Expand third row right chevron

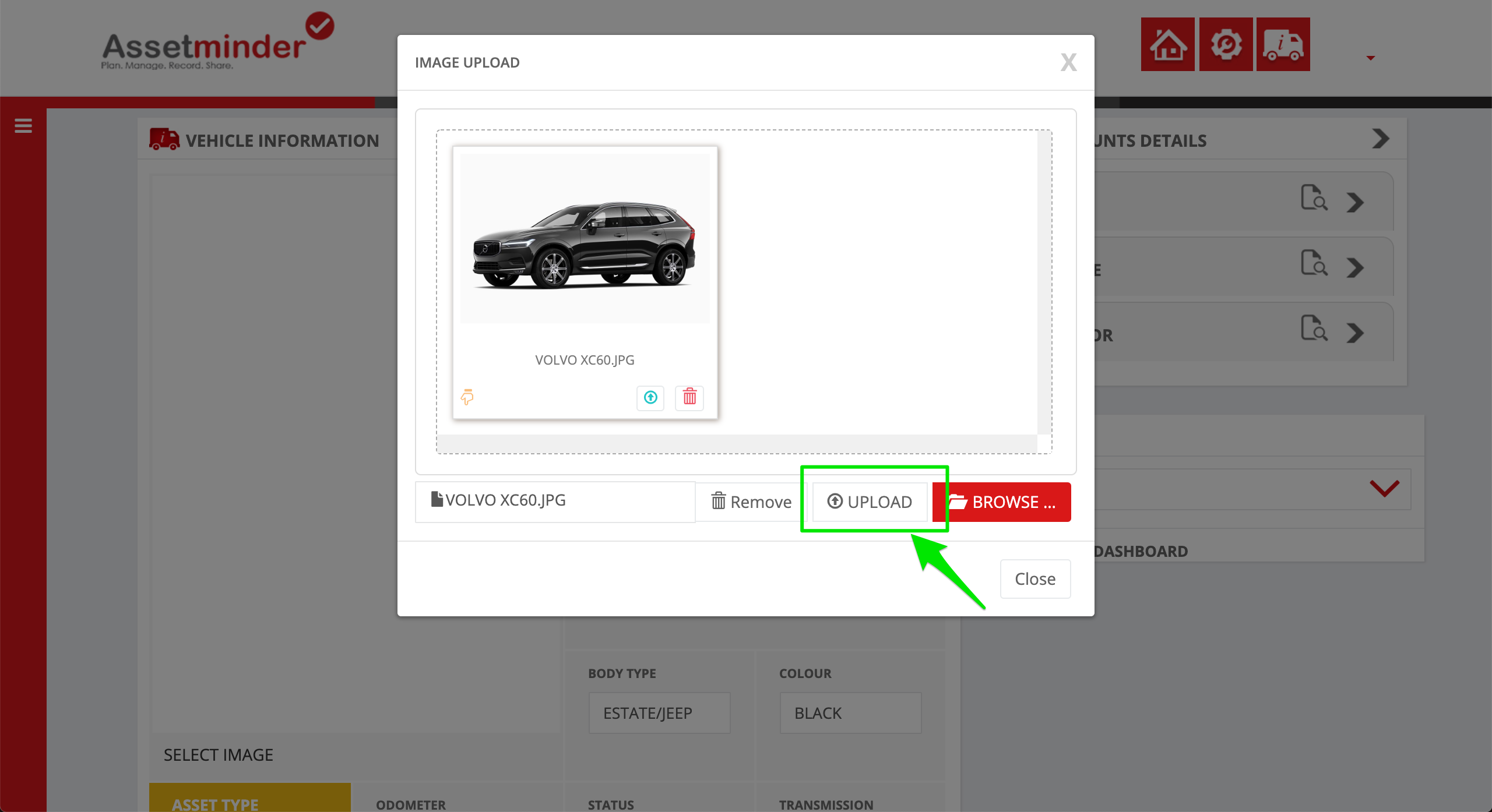[x=1355, y=333]
